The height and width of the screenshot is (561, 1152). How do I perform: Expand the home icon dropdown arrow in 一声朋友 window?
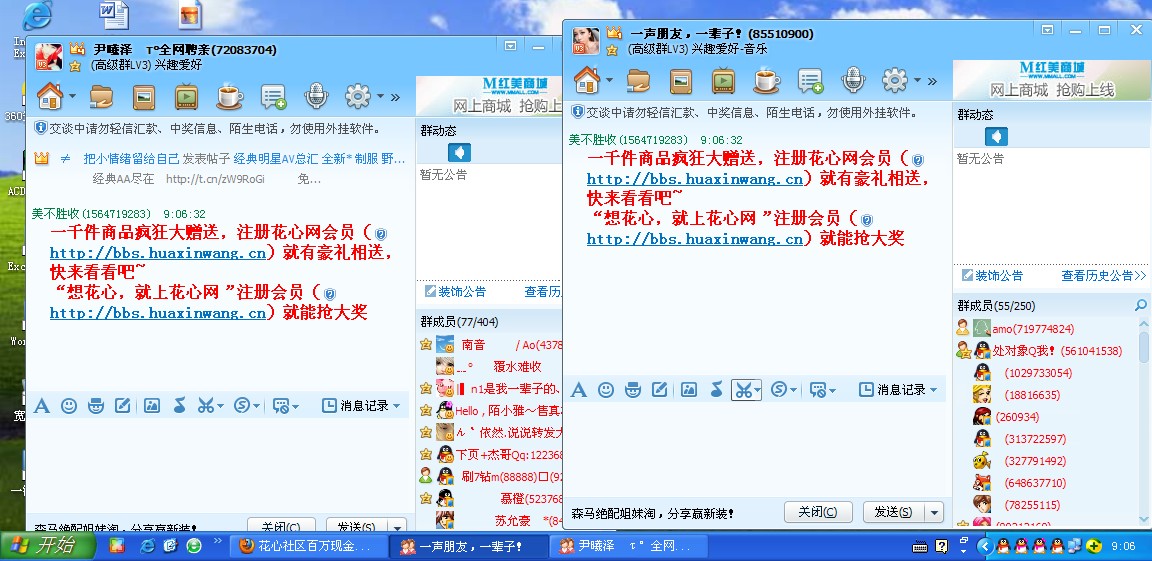610,80
